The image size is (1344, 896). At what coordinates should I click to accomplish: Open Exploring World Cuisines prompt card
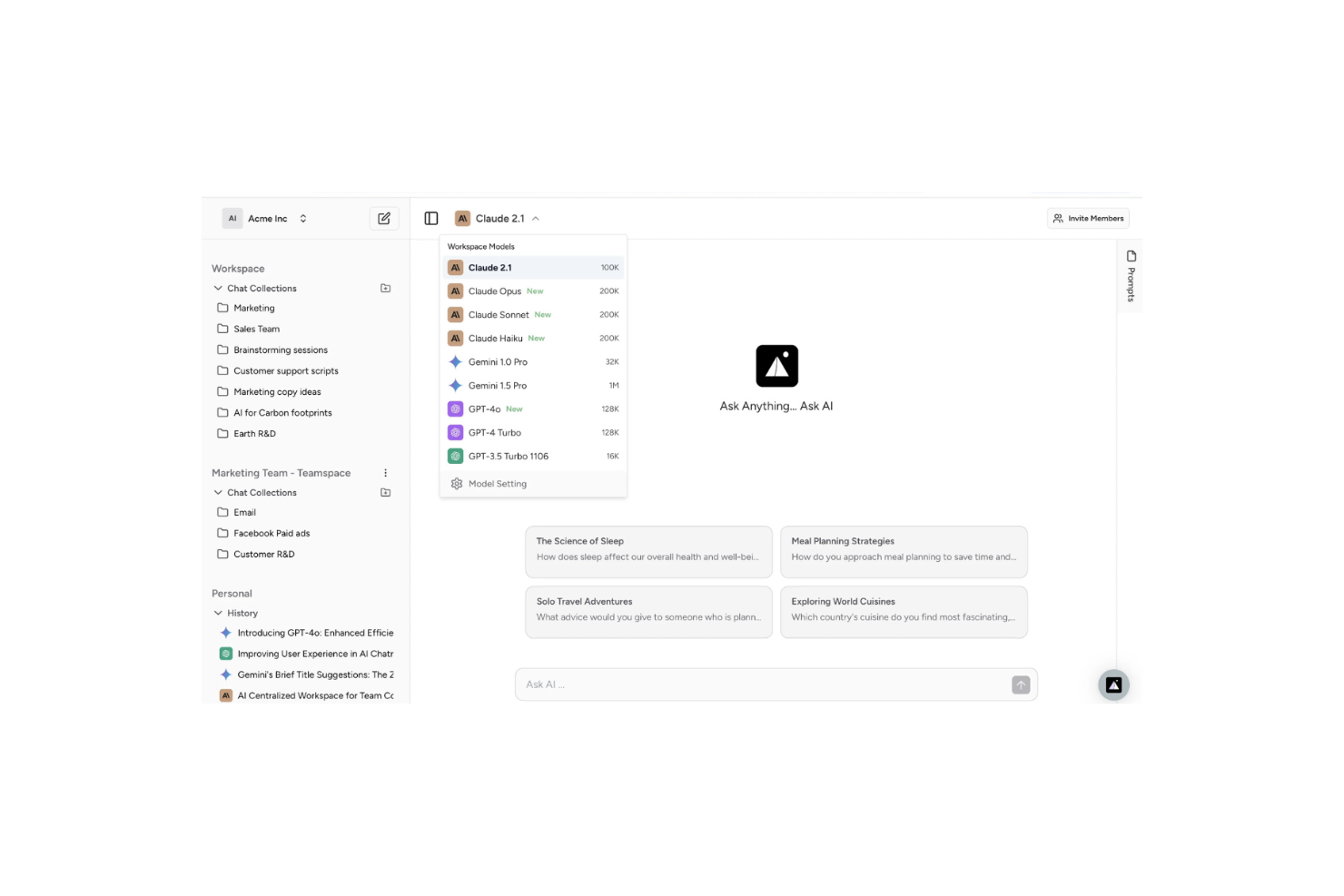point(904,612)
